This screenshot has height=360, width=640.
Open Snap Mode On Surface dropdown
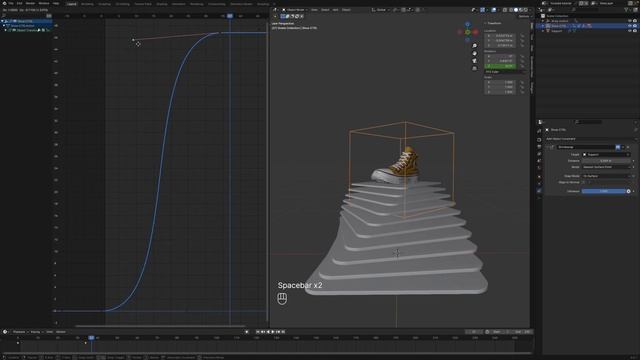point(607,176)
